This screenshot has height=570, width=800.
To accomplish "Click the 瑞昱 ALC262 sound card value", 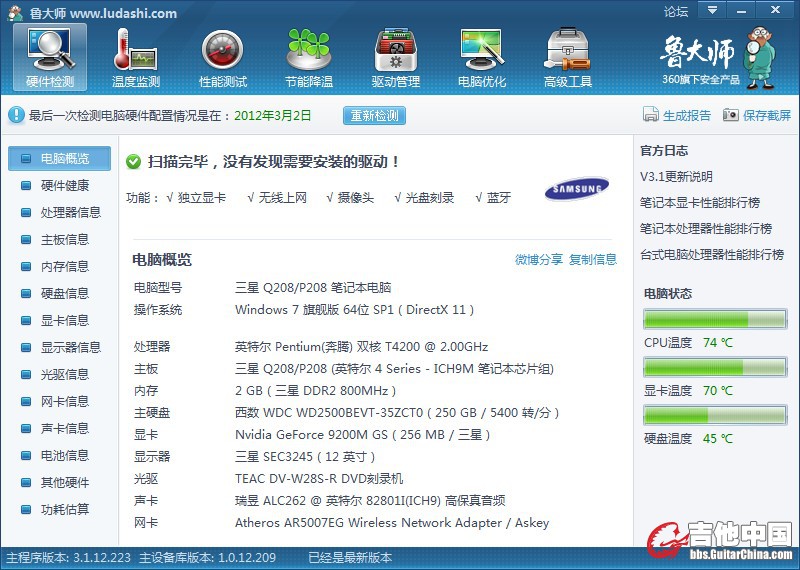I will tap(370, 501).
